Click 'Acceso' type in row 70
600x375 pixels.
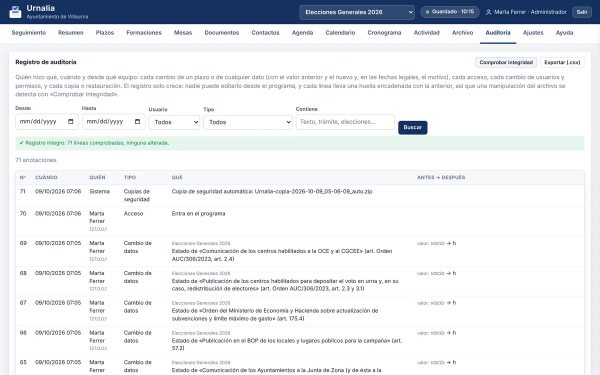(x=134, y=214)
